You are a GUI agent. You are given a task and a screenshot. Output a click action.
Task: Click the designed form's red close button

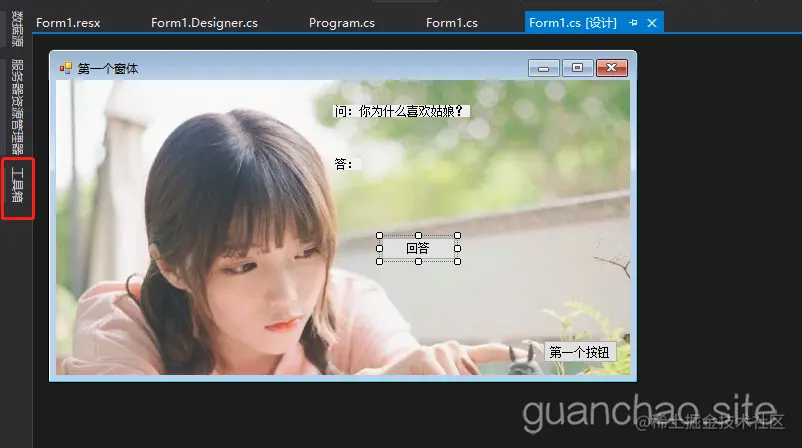[611, 68]
